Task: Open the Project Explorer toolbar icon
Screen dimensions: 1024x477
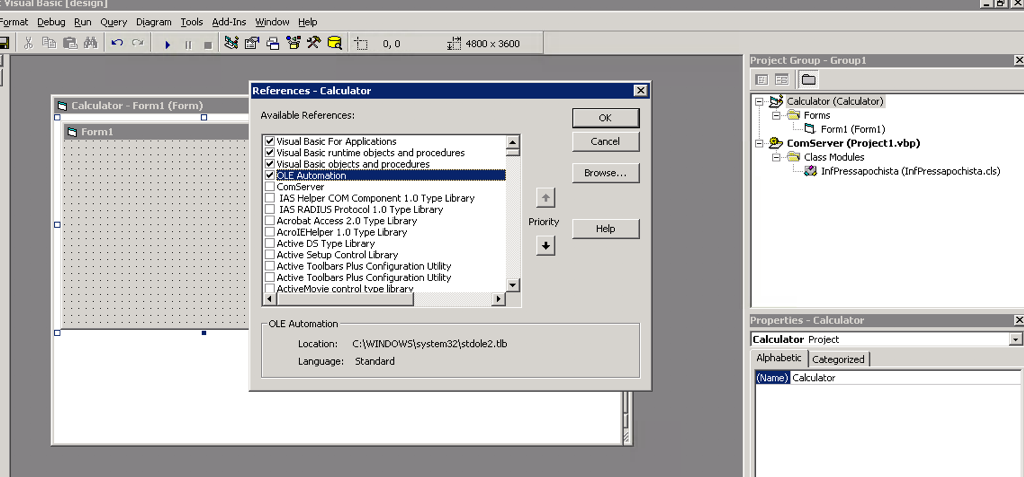Action: tap(231, 43)
